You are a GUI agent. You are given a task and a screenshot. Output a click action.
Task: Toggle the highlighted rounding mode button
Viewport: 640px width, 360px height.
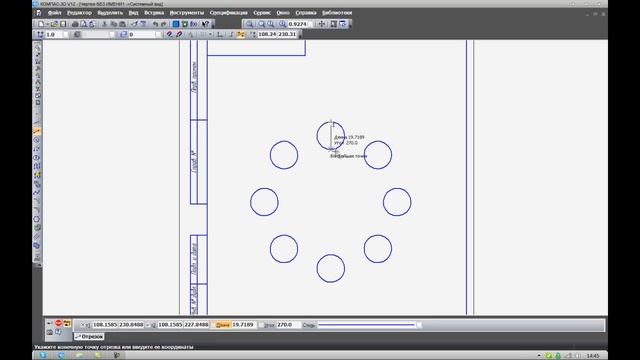(241, 34)
